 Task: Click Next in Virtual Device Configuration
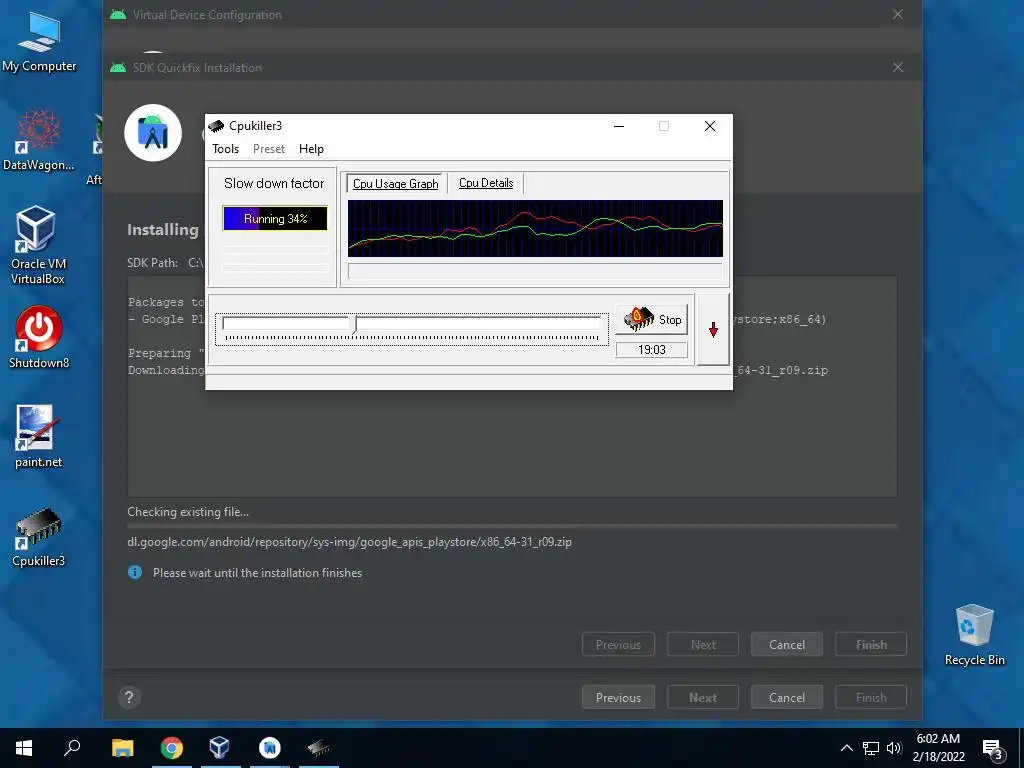tap(703, 697)
